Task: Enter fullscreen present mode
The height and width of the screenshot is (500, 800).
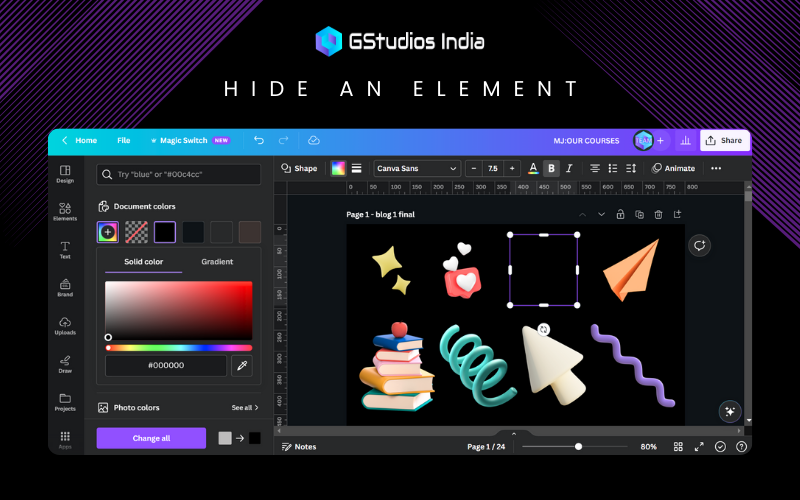Action: [699, 446]
